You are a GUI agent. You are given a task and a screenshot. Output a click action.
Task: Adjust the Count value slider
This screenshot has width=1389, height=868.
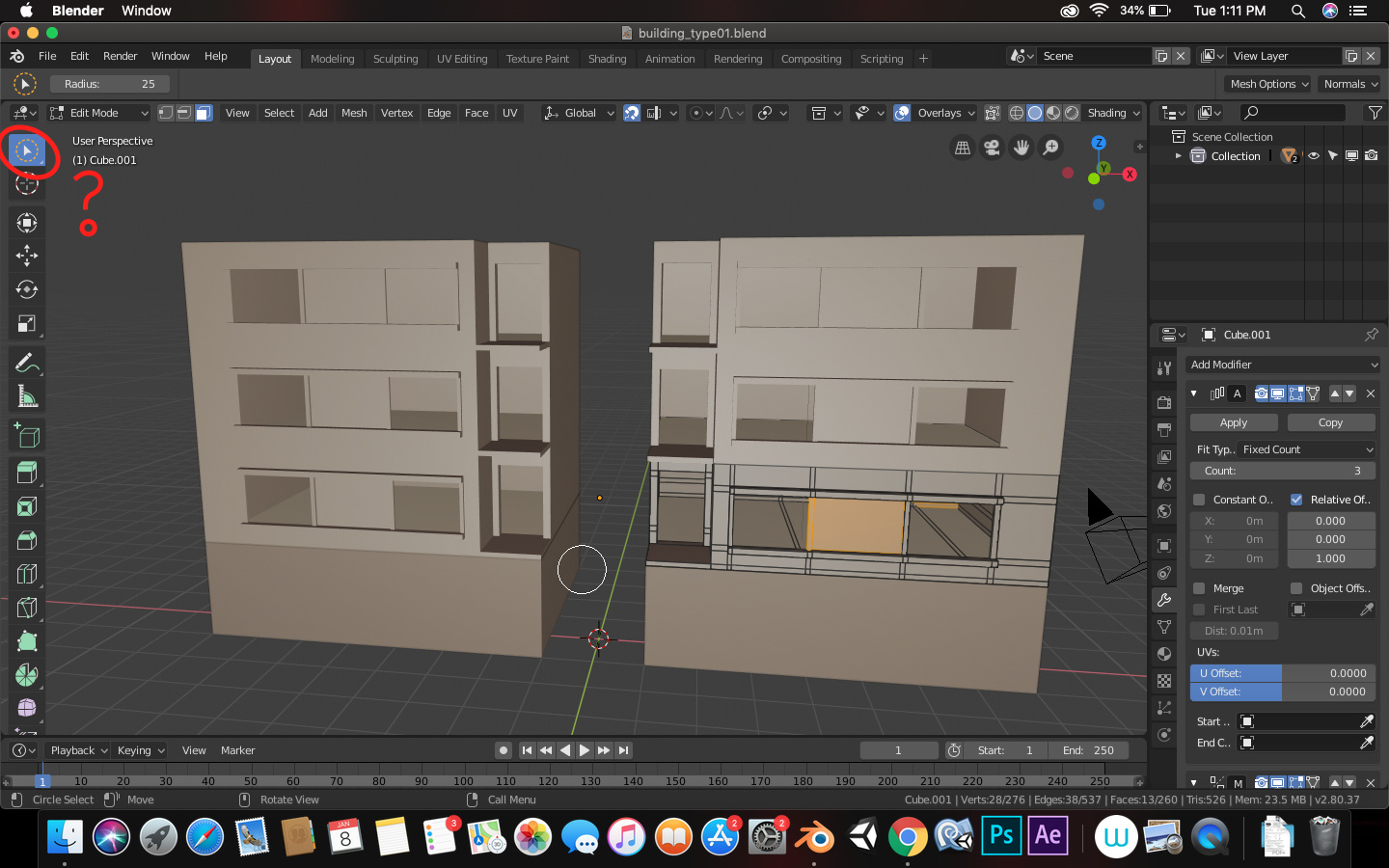tap(1283, 471)
